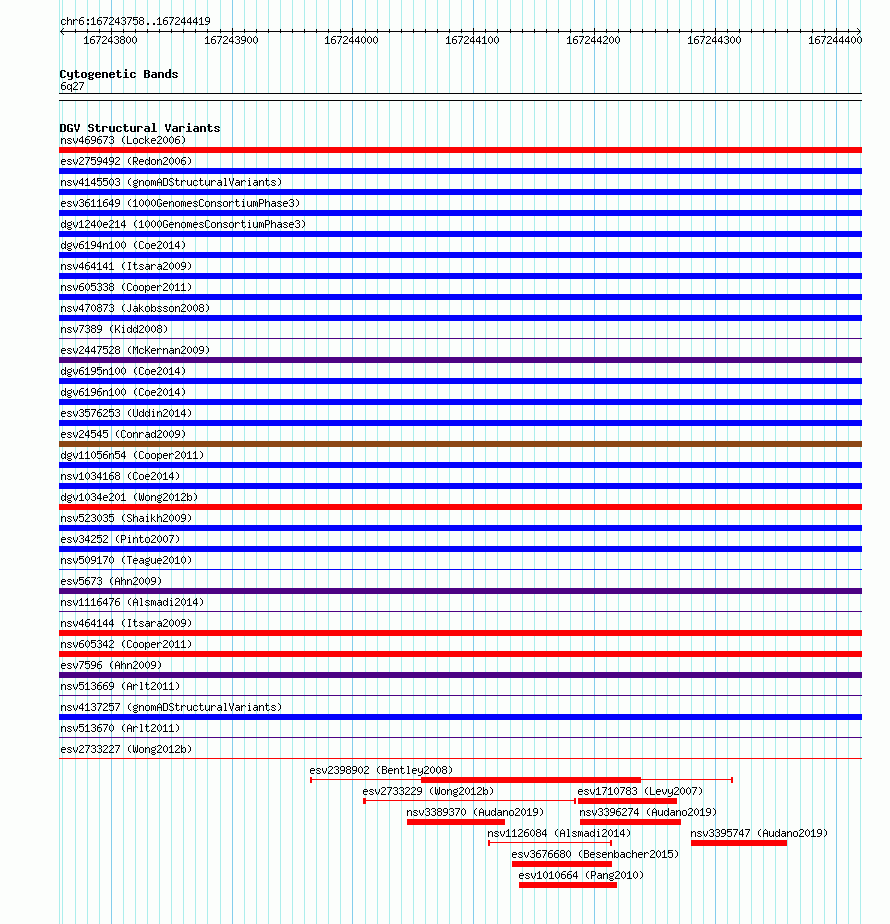
Task: Click the red bar under nsv3389370
Action: (456, 822)
